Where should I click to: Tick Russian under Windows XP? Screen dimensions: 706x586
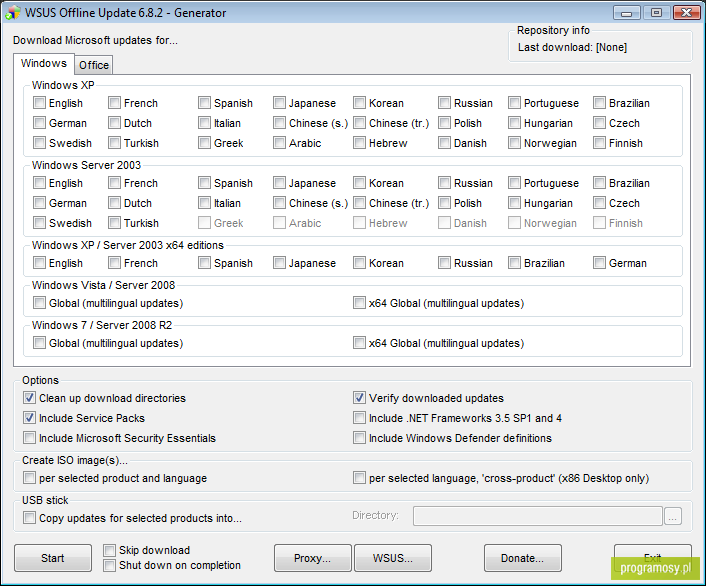444,103
